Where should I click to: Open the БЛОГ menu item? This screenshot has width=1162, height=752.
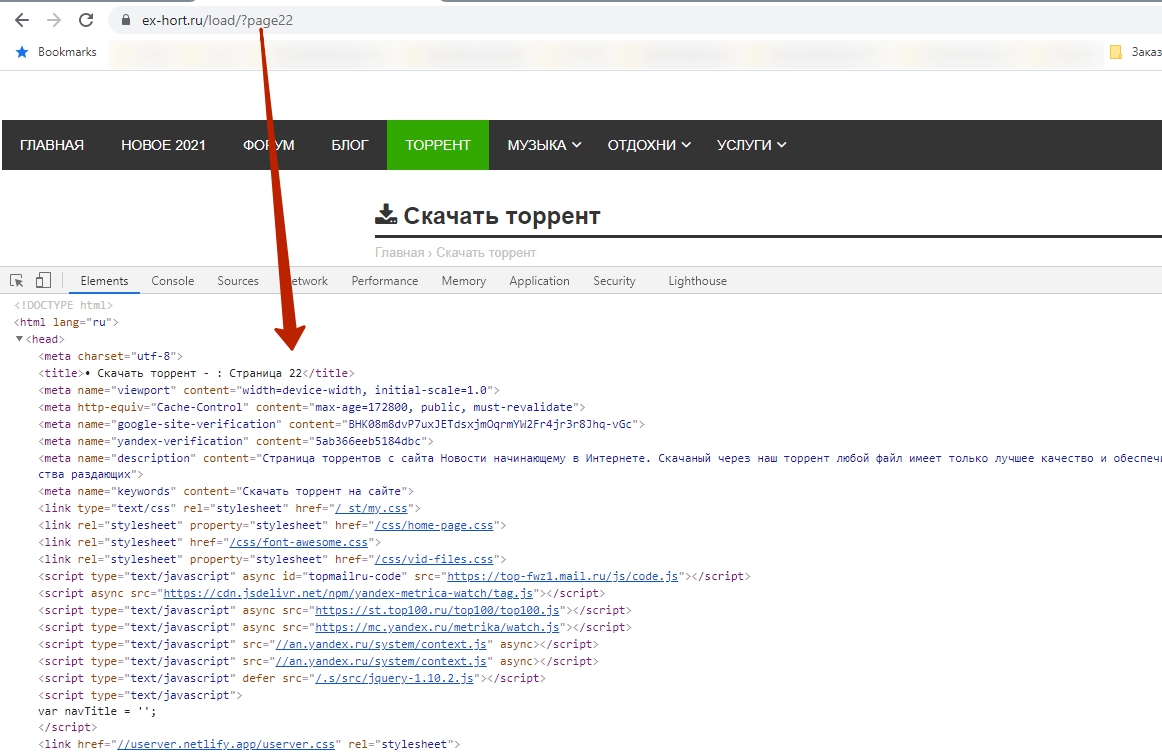[350, 145]
